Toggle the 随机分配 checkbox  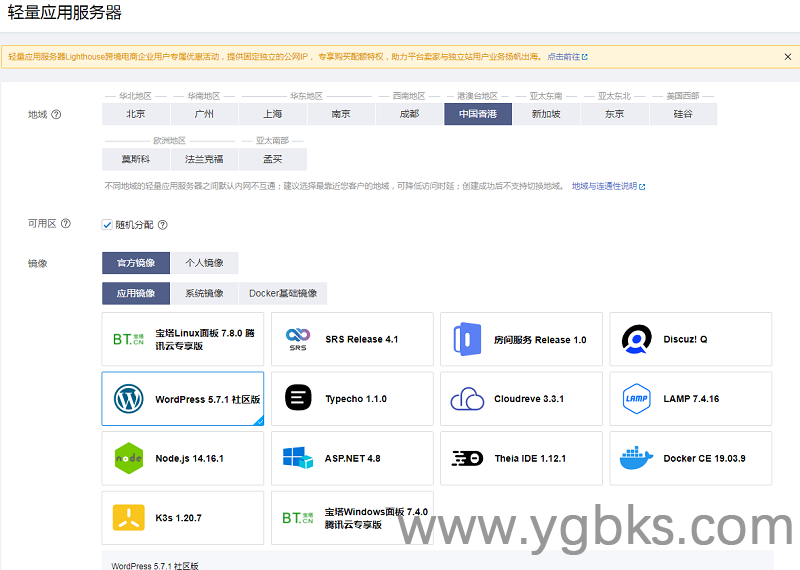point(107,225)
